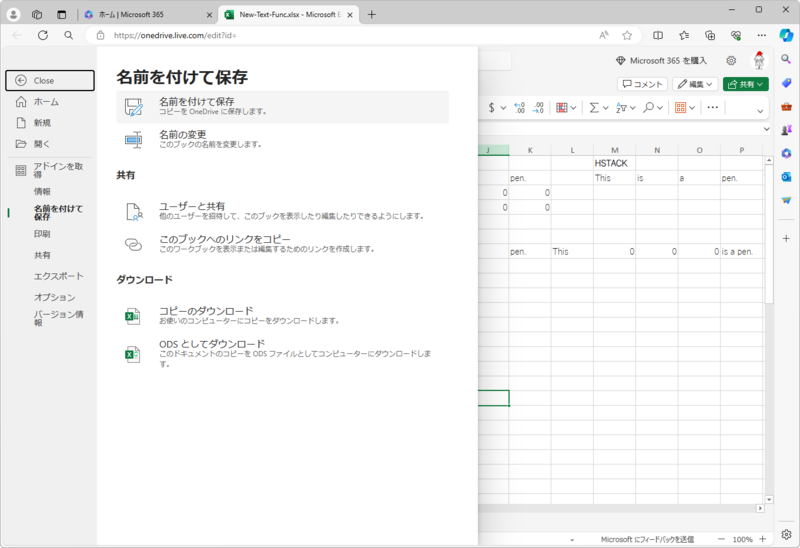The width and height of the screenshot is (800, 548).
Task: Open the ribbon more options ellipsis
Action: point(713,108)
